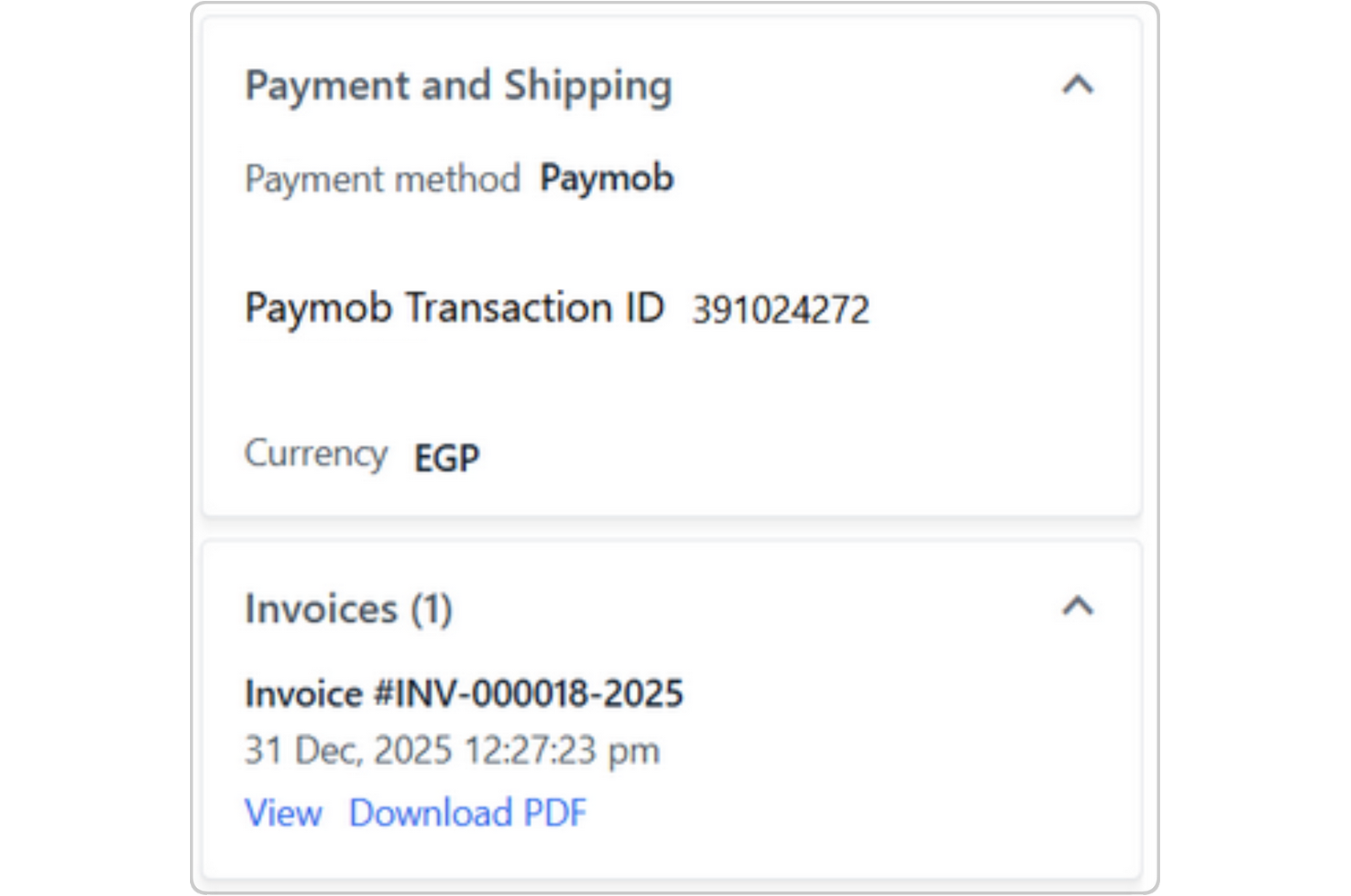
Task: Select the EGP currency value
Action: pos(445,456)
